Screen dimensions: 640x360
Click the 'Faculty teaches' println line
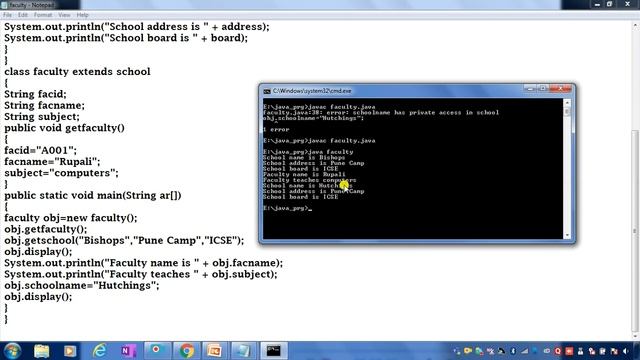point(141,274)
